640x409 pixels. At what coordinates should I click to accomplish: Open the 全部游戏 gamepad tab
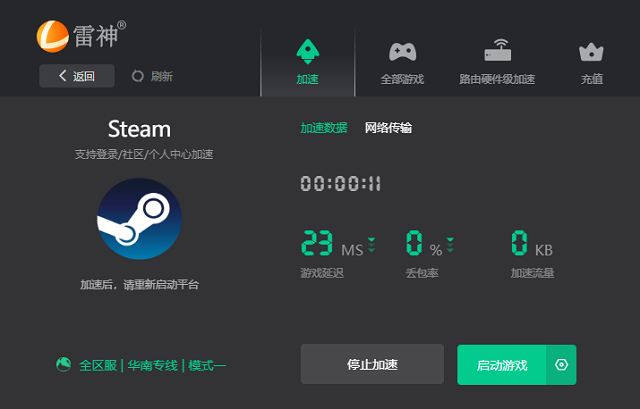coord(402,62)
